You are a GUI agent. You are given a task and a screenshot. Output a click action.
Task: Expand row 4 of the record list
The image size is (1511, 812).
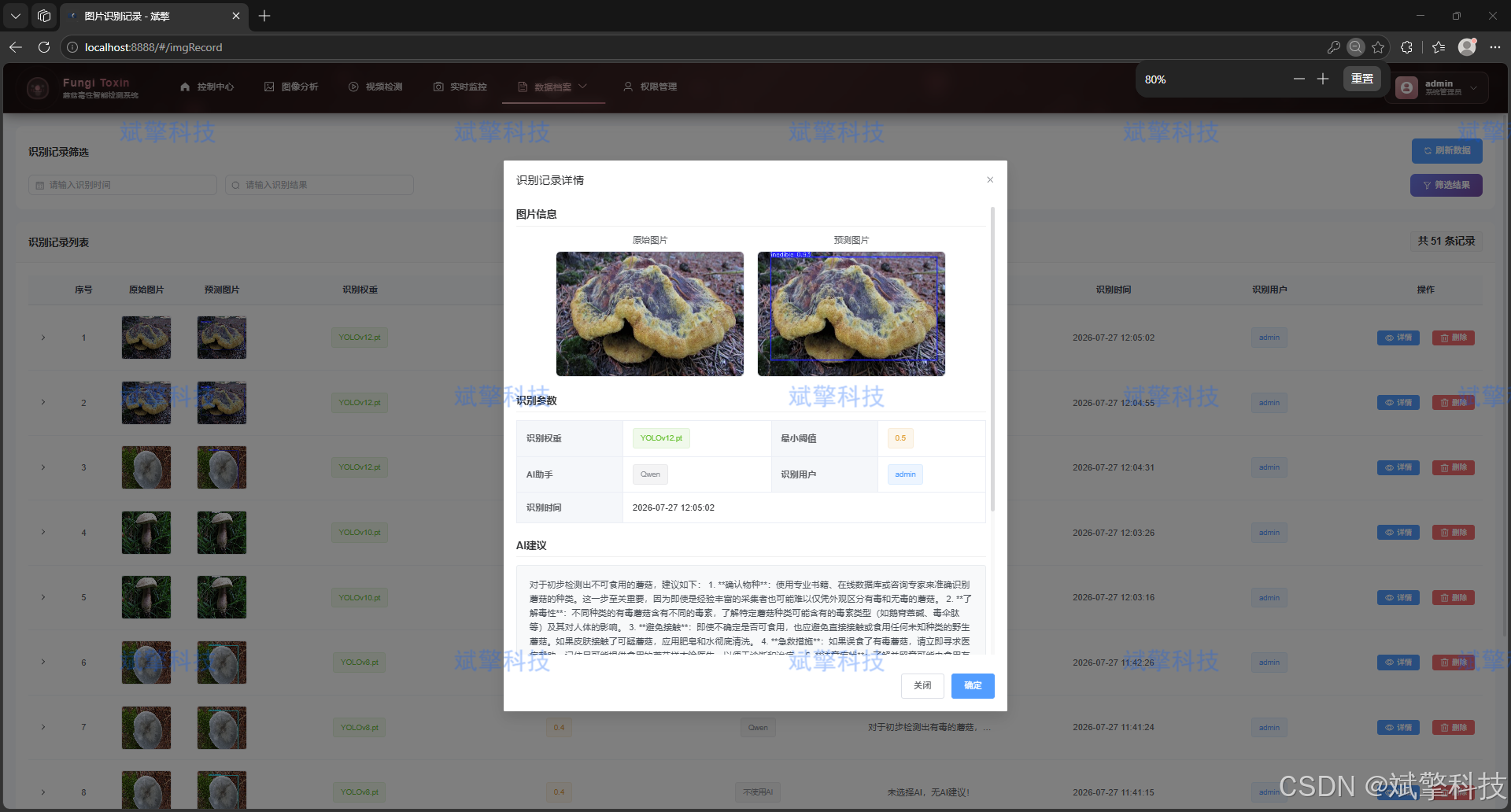point(43,533)
